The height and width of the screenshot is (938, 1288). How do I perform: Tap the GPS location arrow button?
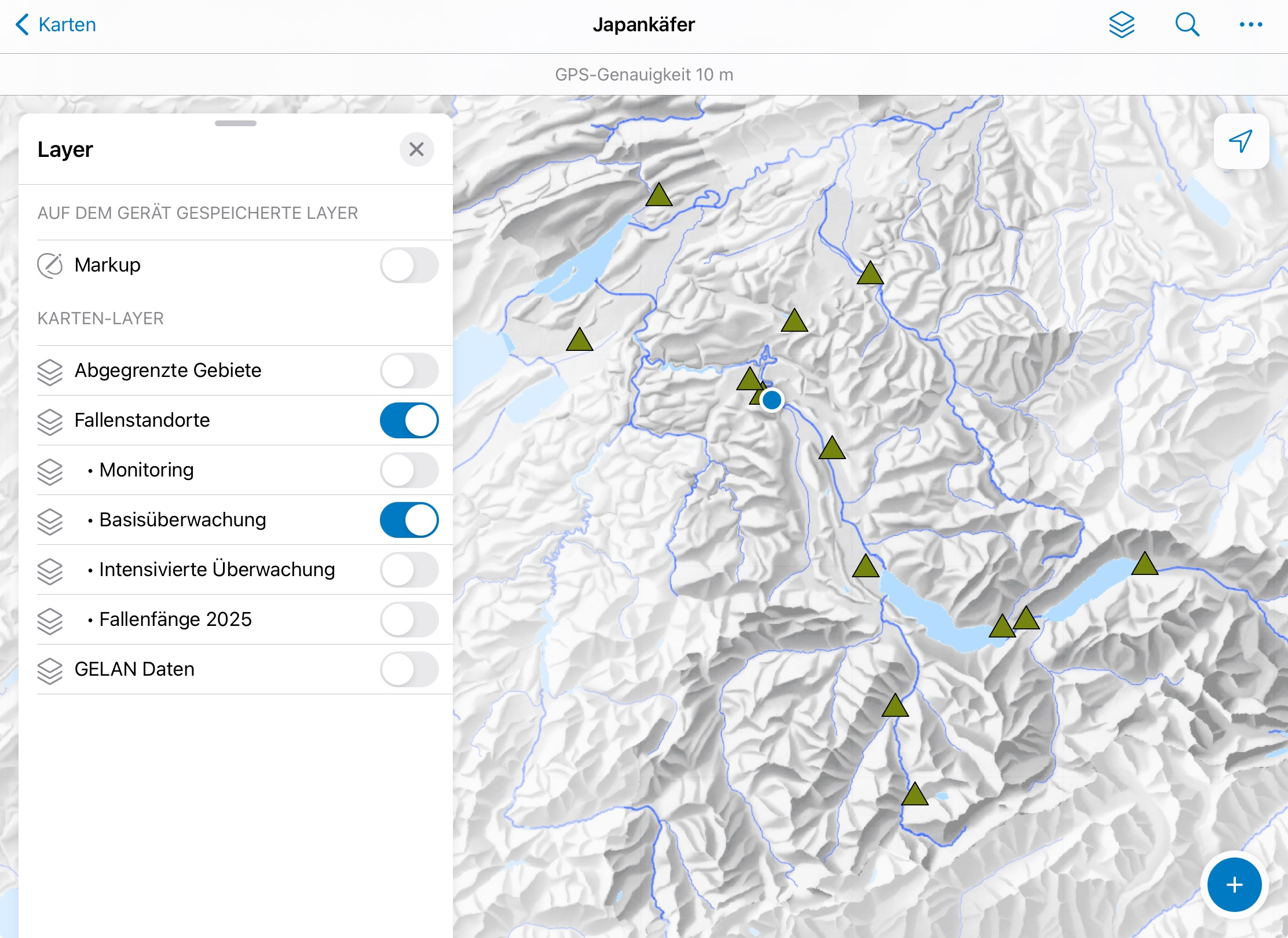(1241, 141)
